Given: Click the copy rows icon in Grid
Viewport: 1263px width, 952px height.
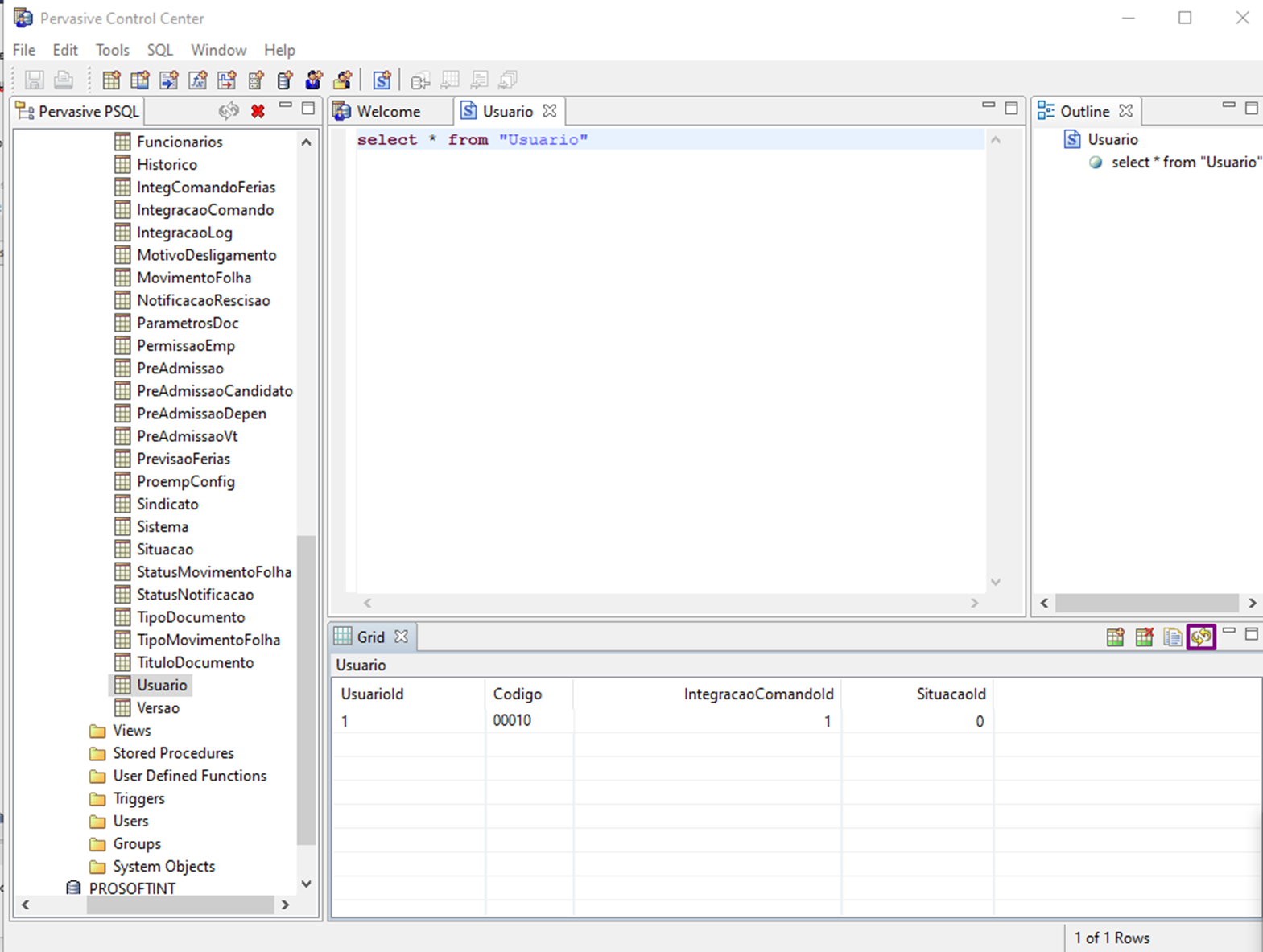Looking at the screenshot, I should (1172, 637).
